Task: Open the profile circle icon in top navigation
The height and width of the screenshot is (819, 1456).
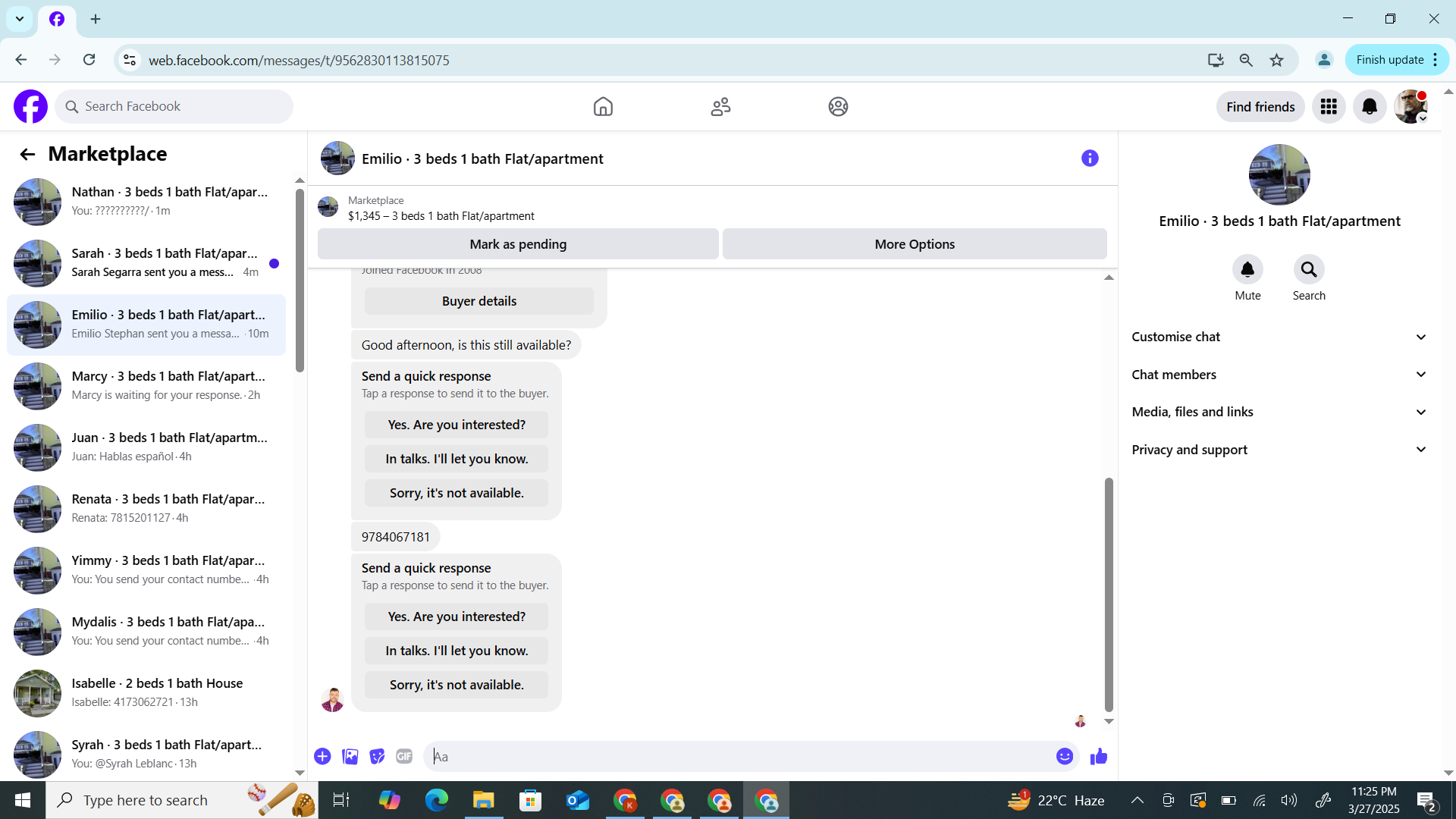Action: 838,107
